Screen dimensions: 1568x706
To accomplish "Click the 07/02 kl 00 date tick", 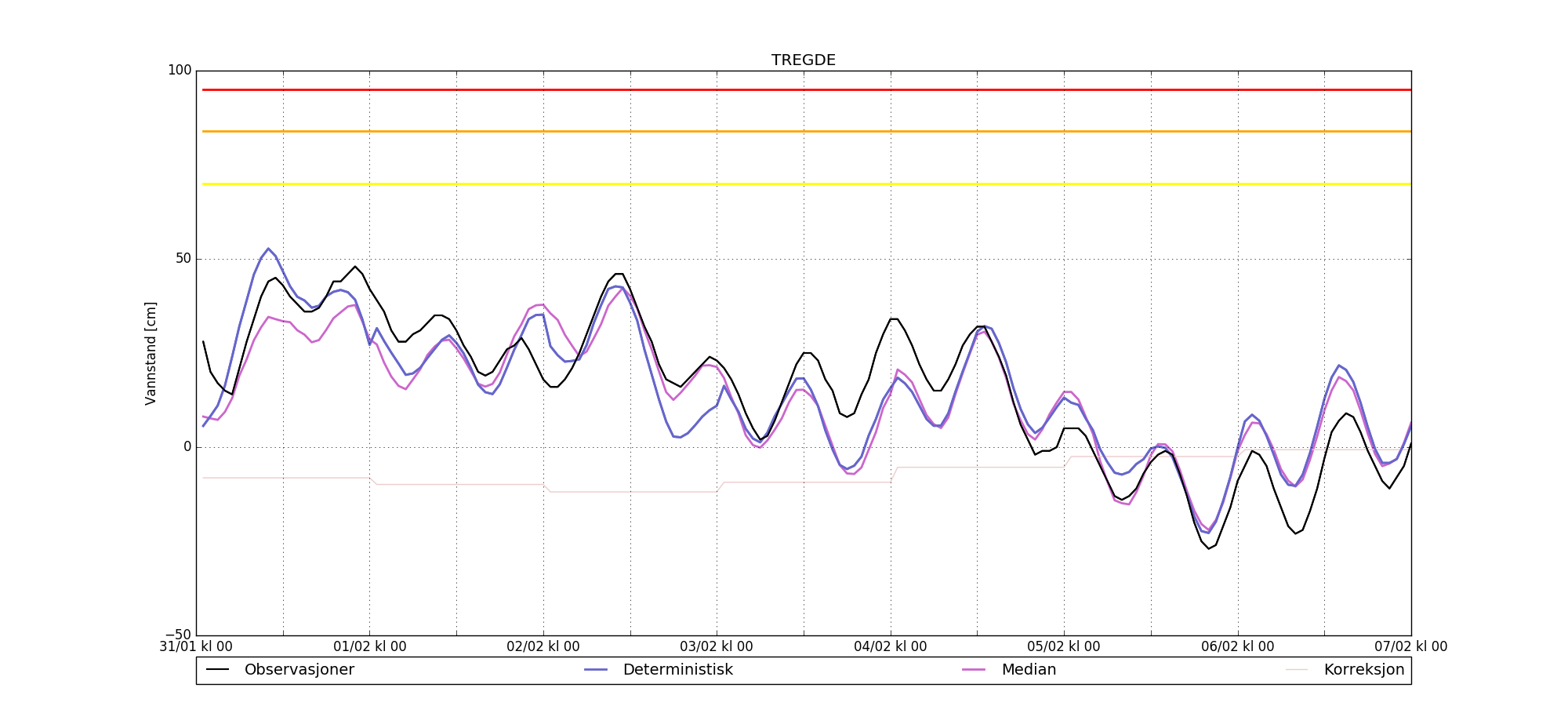I will click(x=1410, y=647).
